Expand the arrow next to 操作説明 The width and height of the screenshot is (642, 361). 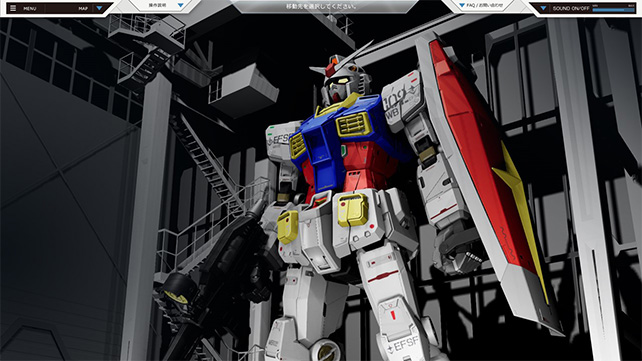point(181,5)
